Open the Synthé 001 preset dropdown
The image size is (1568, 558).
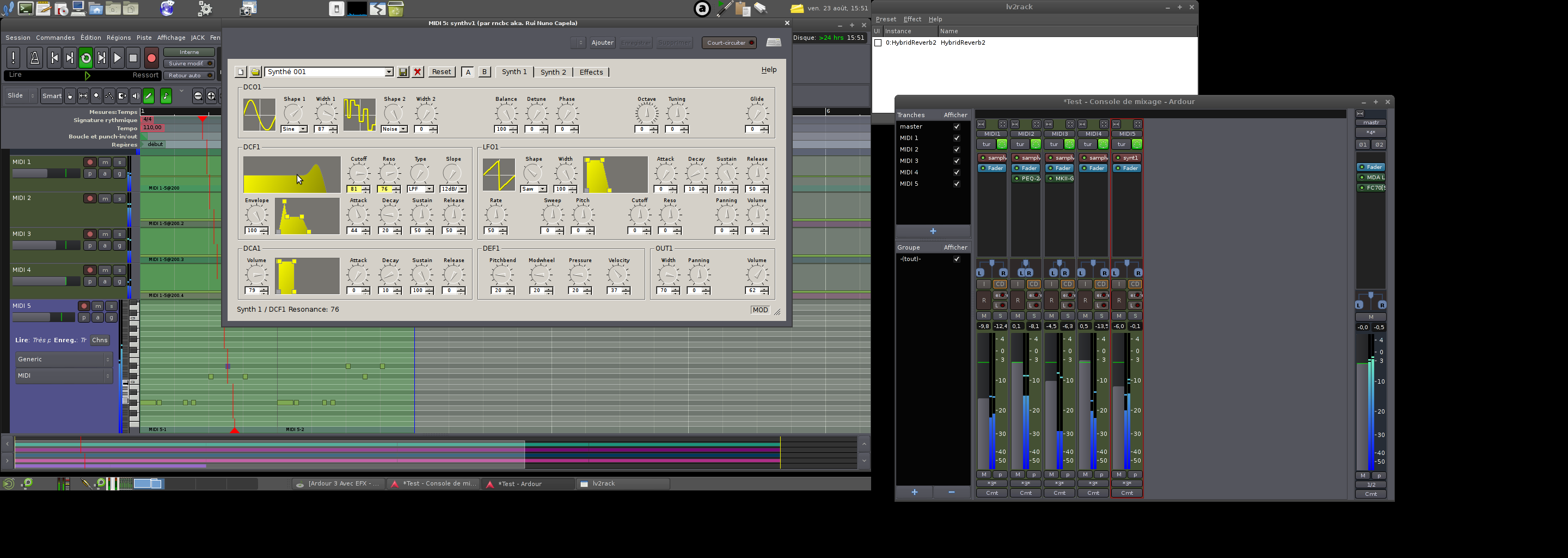tap(388, 72)
